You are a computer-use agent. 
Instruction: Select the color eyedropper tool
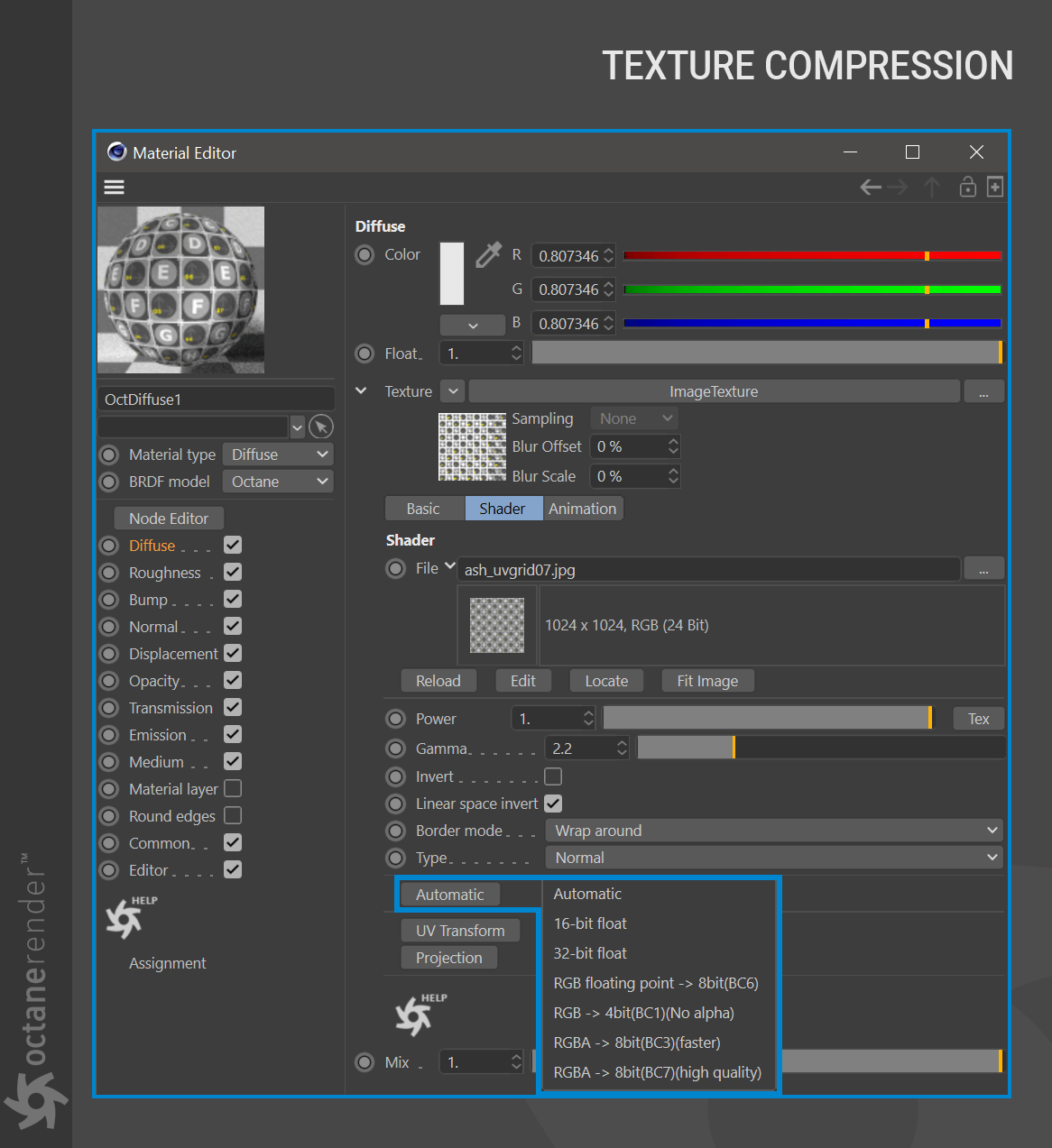[488, 255]
